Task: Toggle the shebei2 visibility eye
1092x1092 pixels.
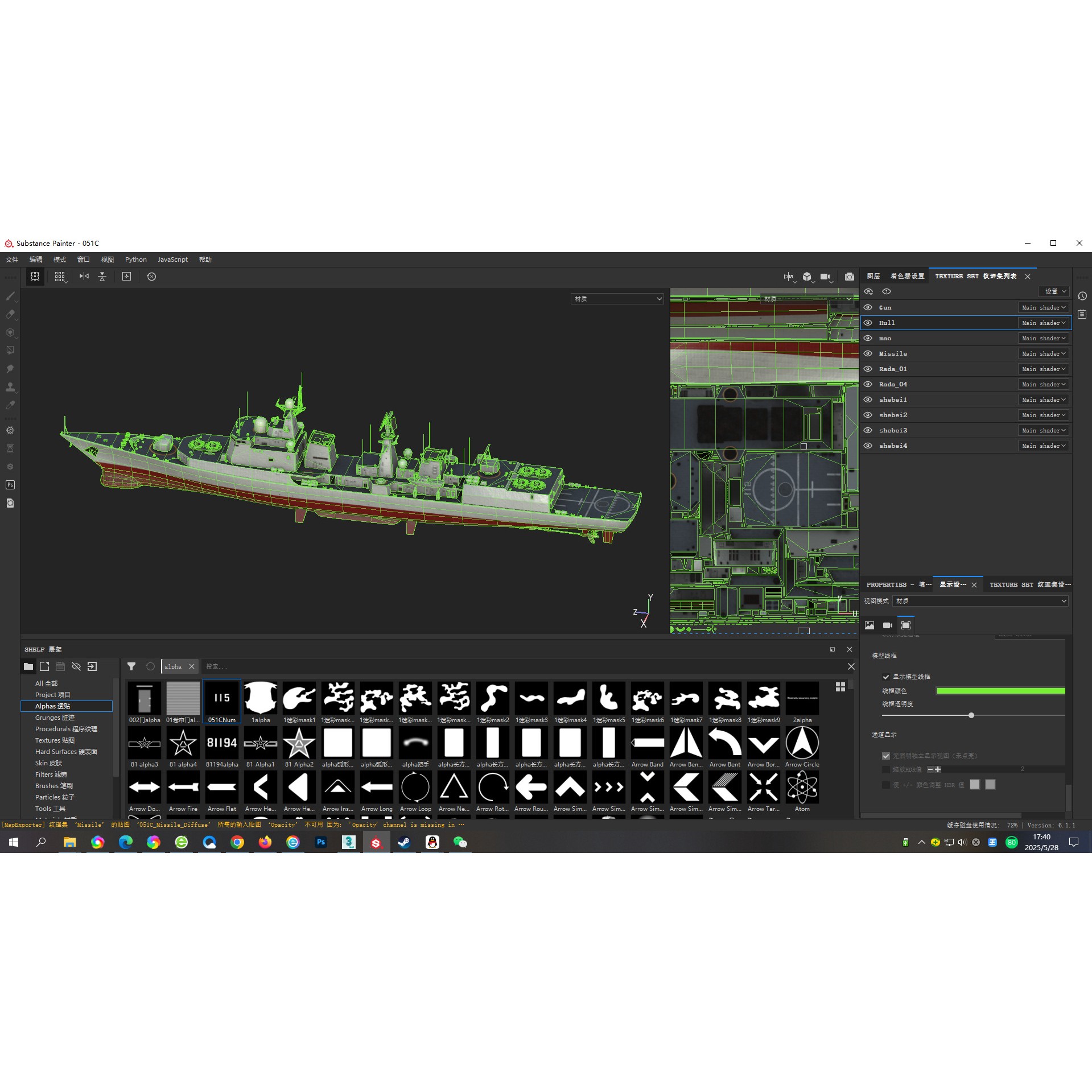Action: [x=867, y=415]
